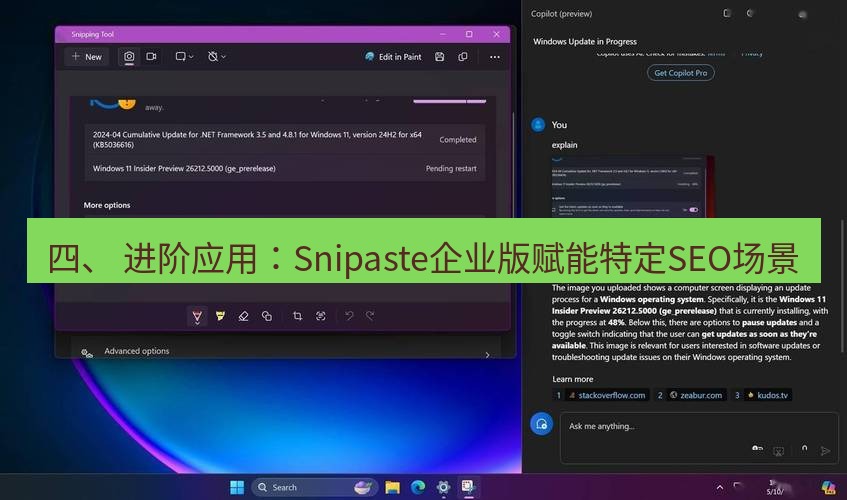Viewport: 847px width, 500px height.
Task: Open the stackoverflow.com source link
Action: coord(607,395)
